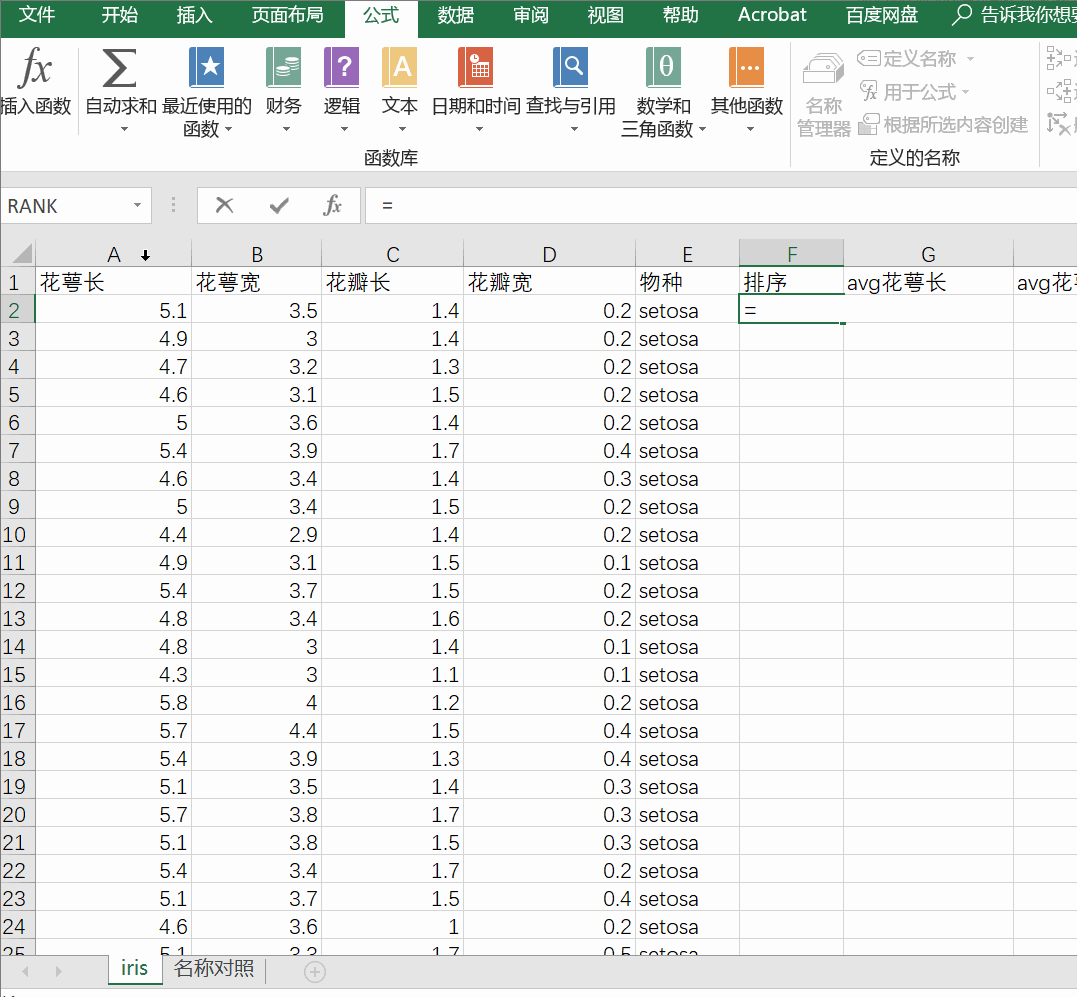Screen dimensions: 1077x997
Task: Switch to the Page Layout (页面布局) tab
Action: point(287,15)
